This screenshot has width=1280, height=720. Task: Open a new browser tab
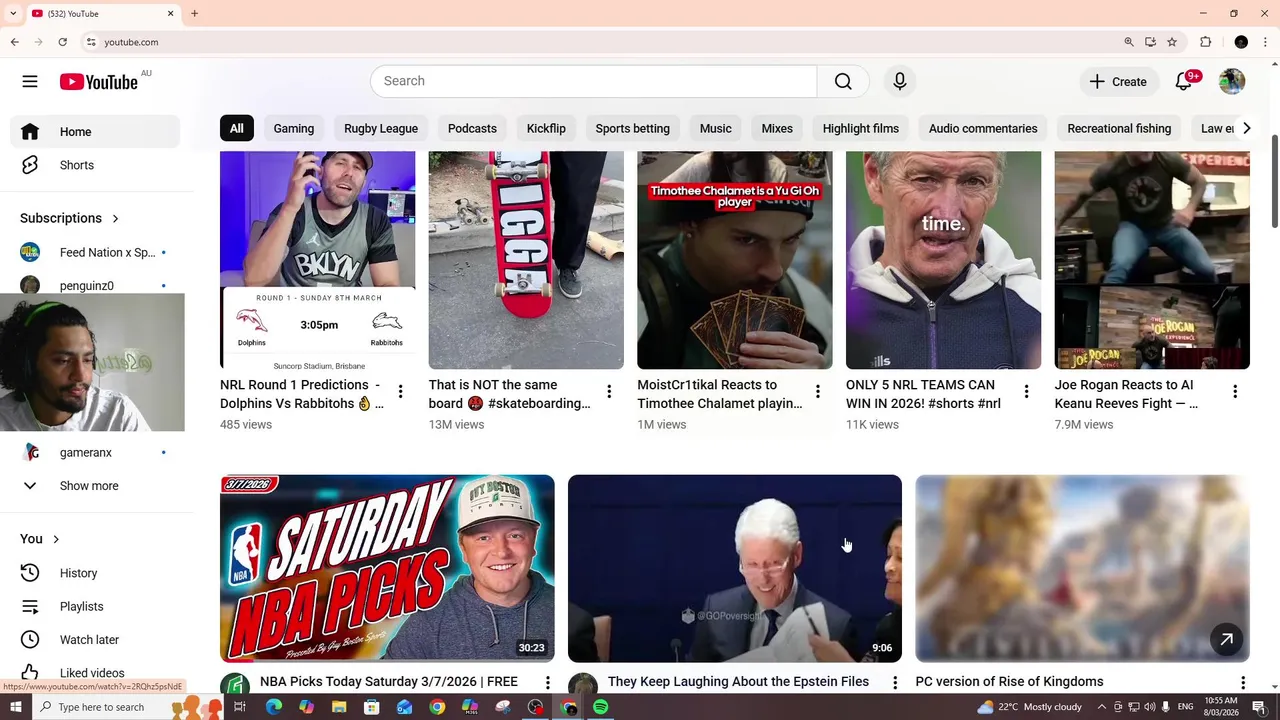click(x=194, y=13)
